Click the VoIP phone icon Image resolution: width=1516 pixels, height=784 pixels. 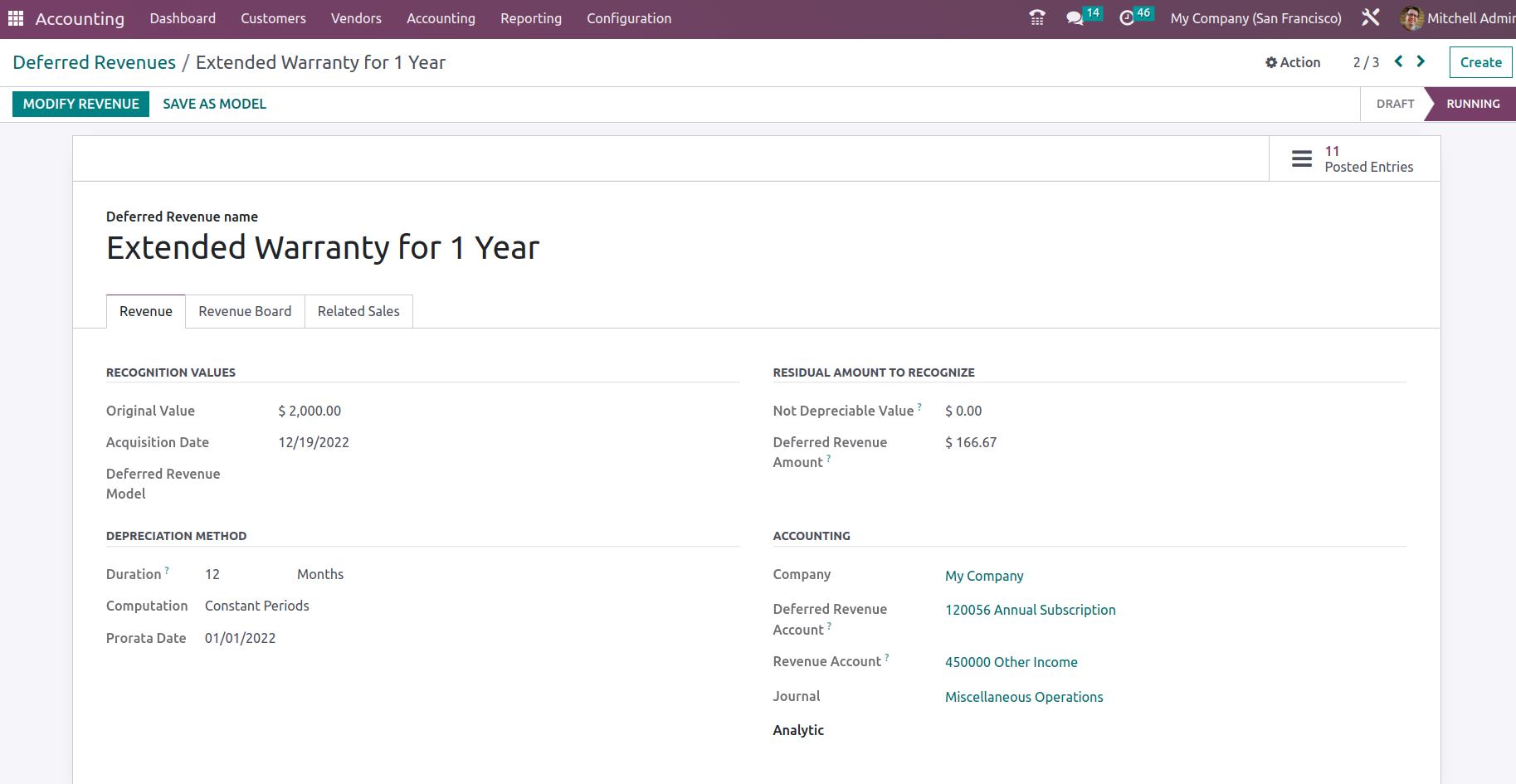(1037, 18)
